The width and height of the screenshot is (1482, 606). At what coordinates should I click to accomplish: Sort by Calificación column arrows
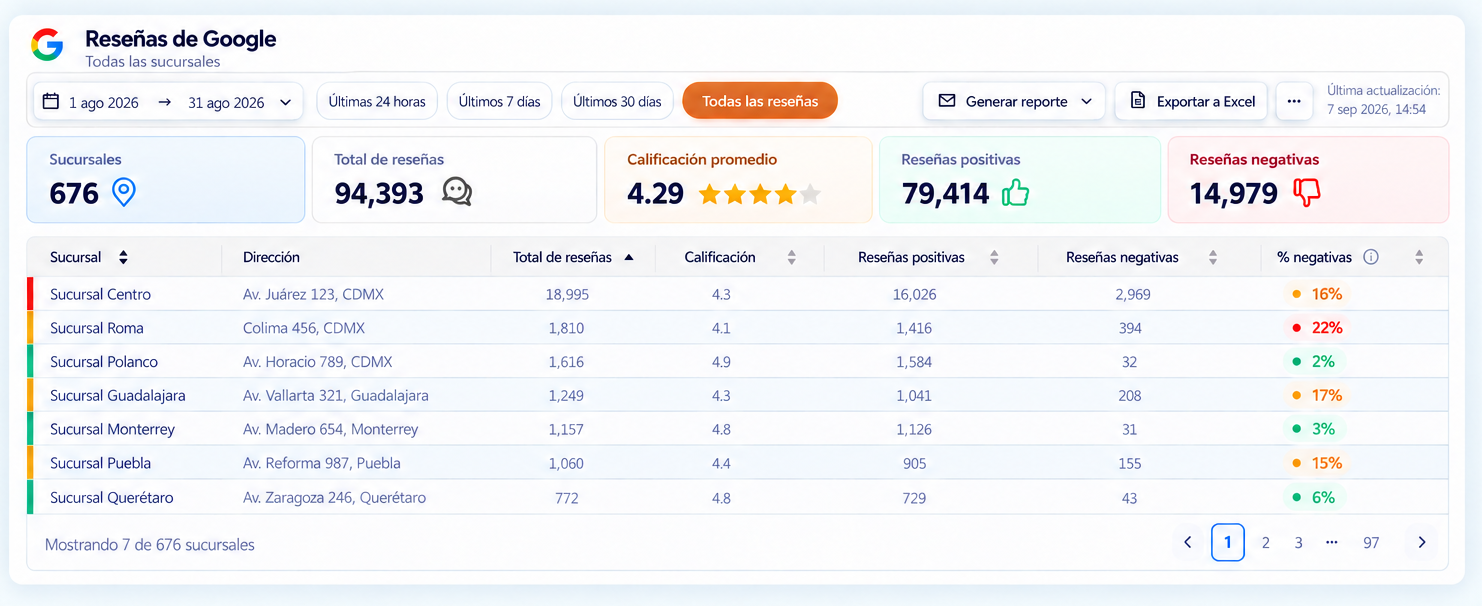tap(792, 257)
